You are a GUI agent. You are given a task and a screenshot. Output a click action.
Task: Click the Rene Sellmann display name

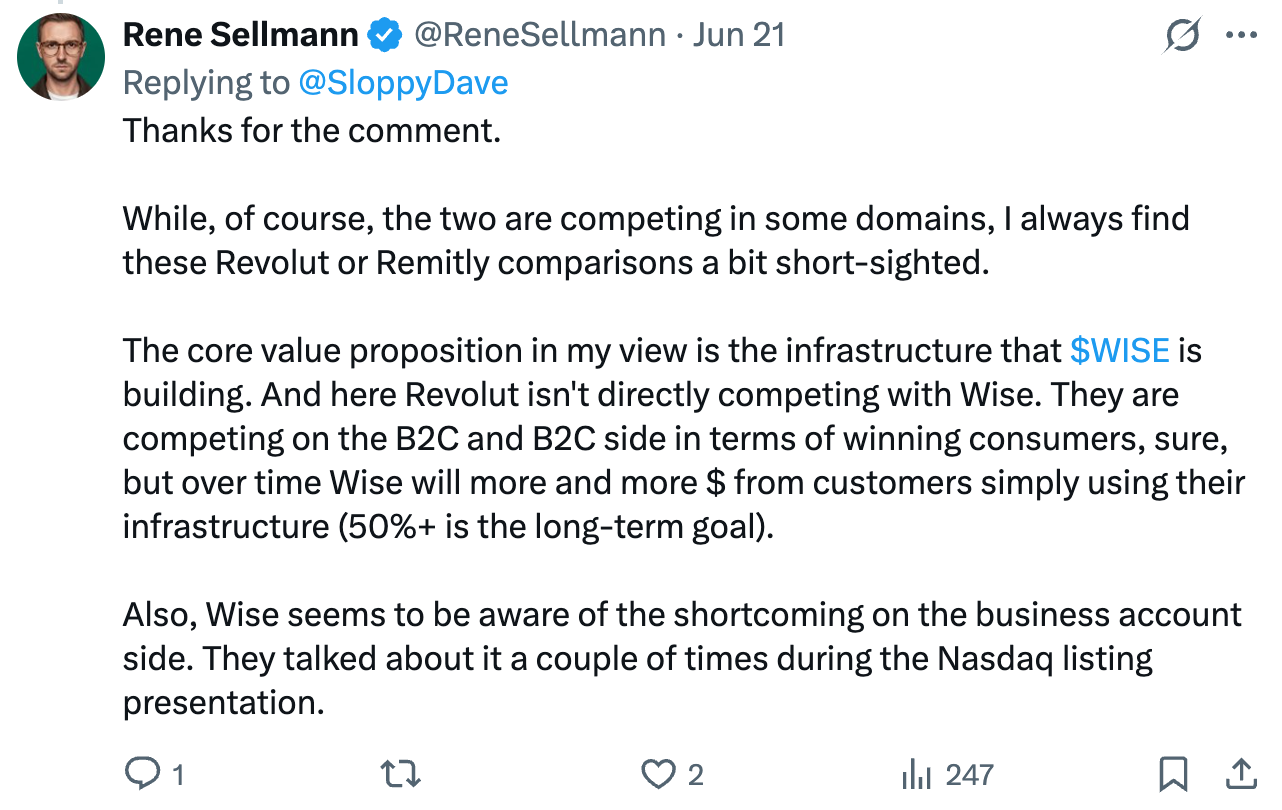(241, 35)
